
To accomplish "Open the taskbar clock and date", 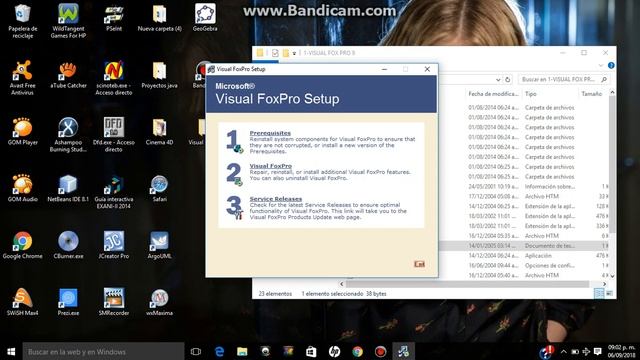I will 622,351.
